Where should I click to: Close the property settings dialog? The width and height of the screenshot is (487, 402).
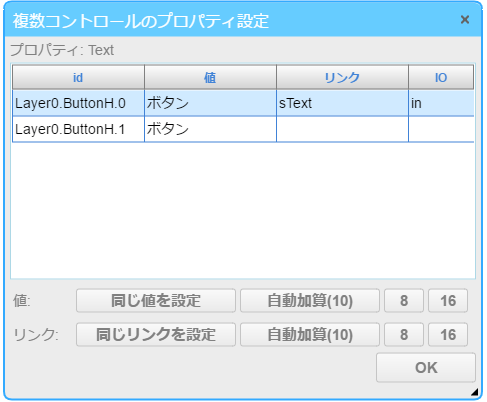point(465,20)
